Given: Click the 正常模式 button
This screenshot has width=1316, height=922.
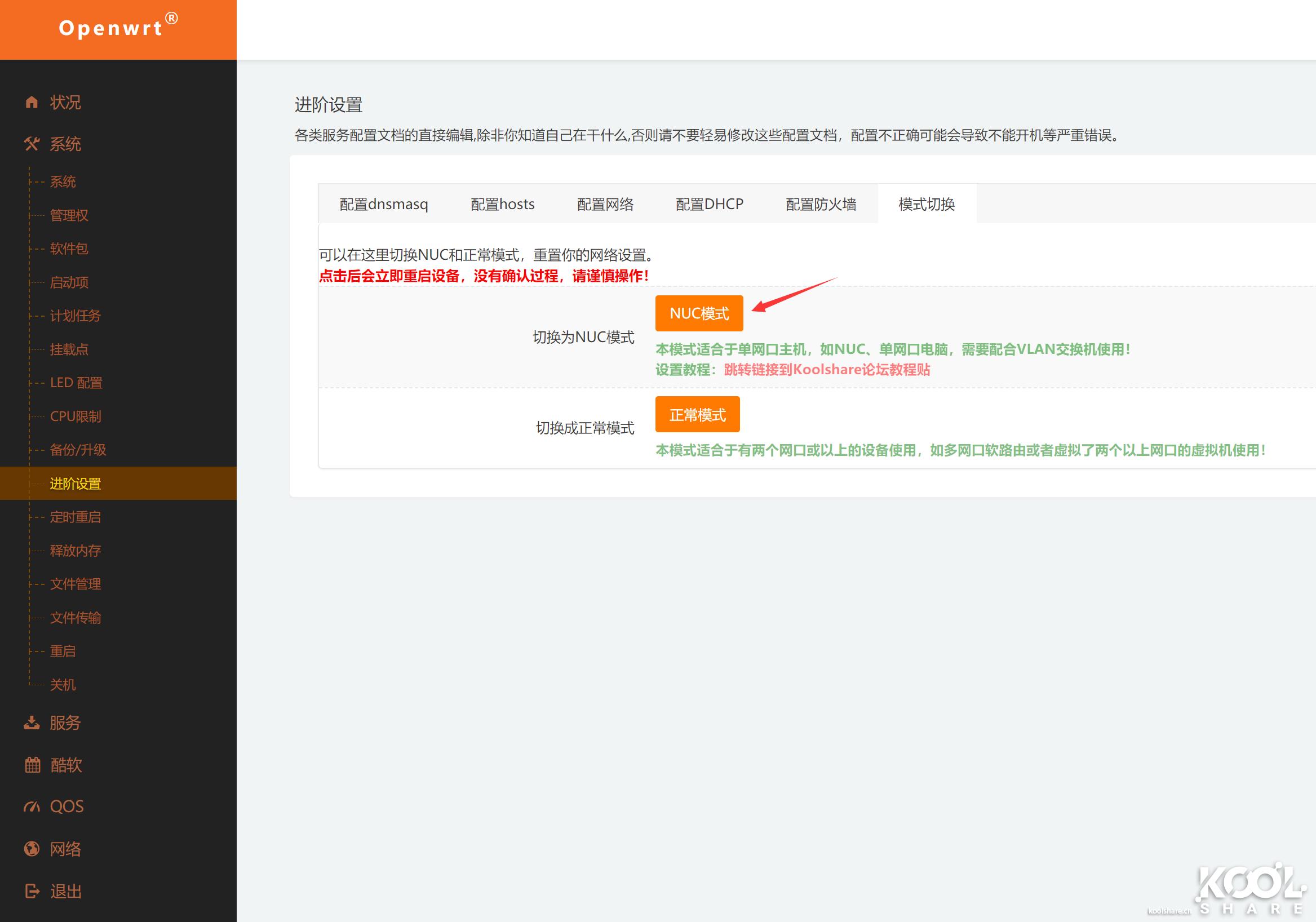Looking at the screenshot, I should pos(698,414).
